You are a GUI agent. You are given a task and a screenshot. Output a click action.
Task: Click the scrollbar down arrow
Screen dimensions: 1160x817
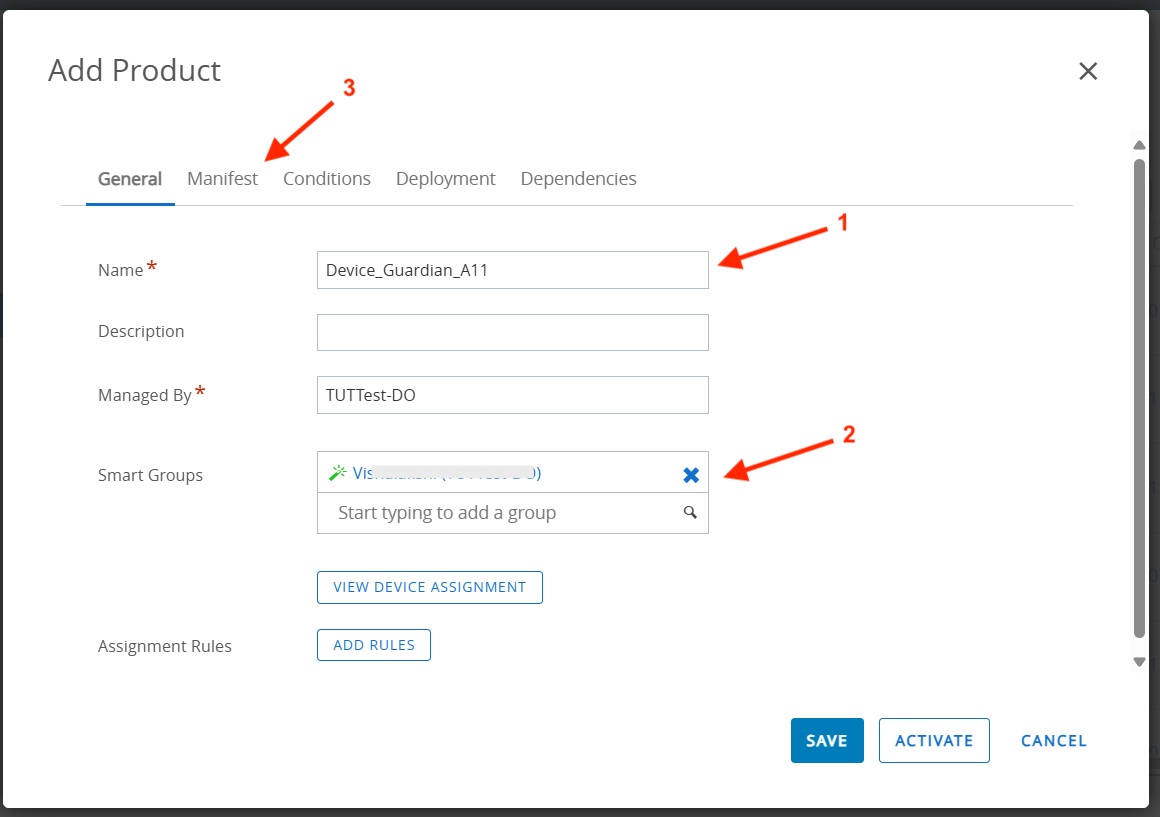point(1139,661)
